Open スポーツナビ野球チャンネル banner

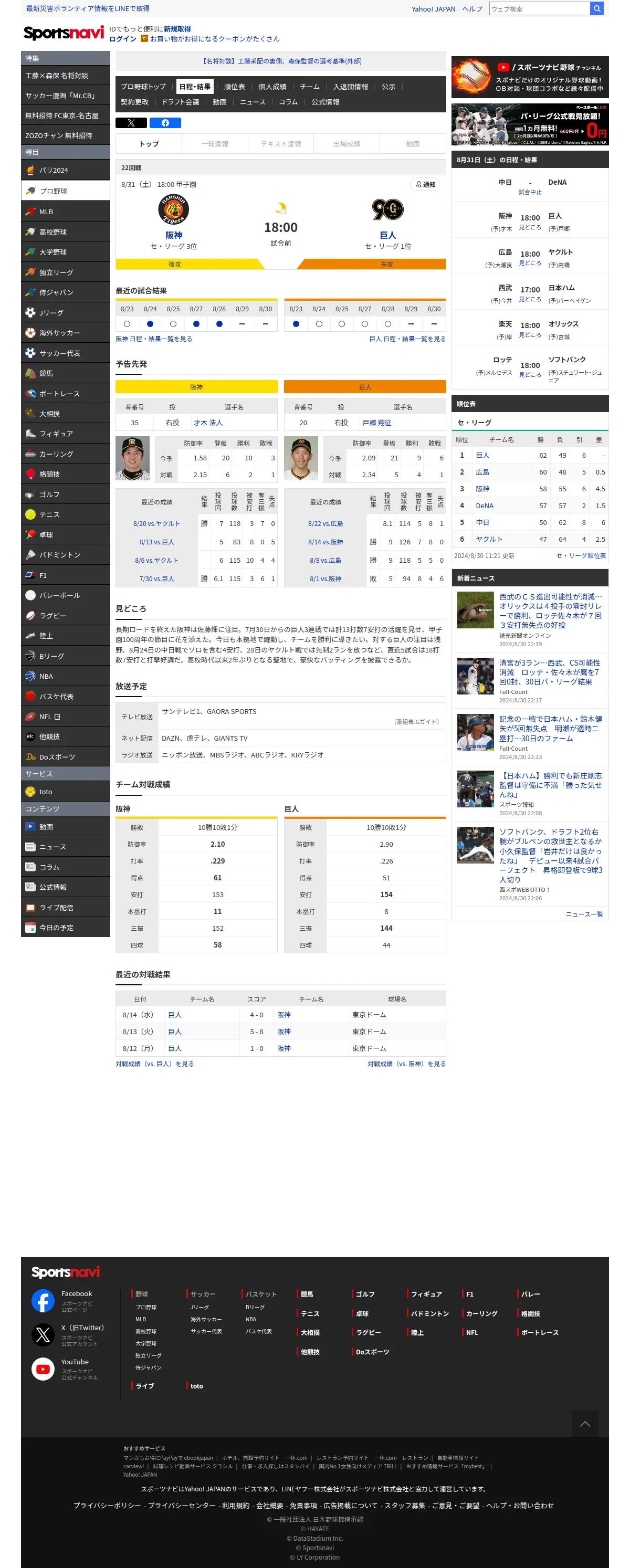(530, 77)
